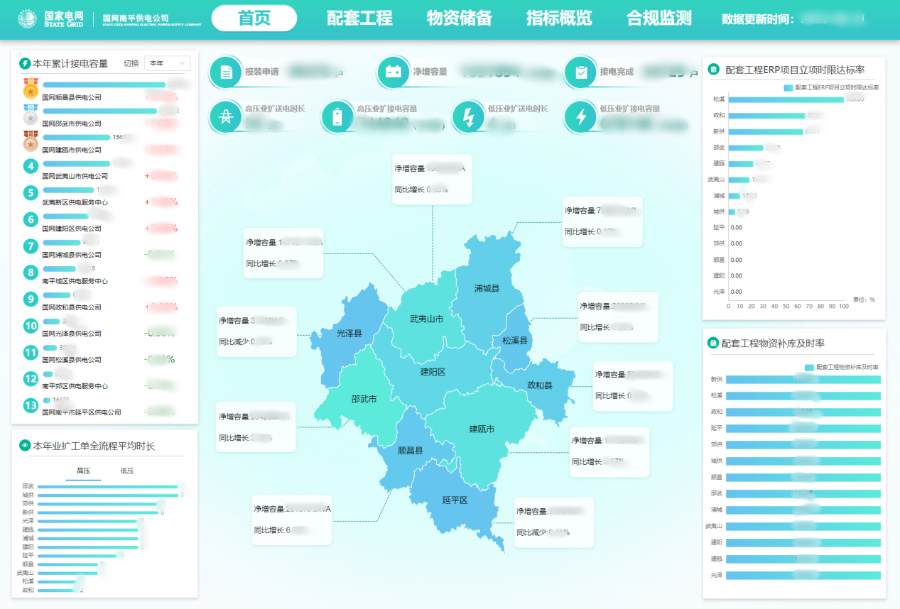Open the 合规监测 navigation page
This screenshot has width=900, height=609.
[x=658, y=19]
